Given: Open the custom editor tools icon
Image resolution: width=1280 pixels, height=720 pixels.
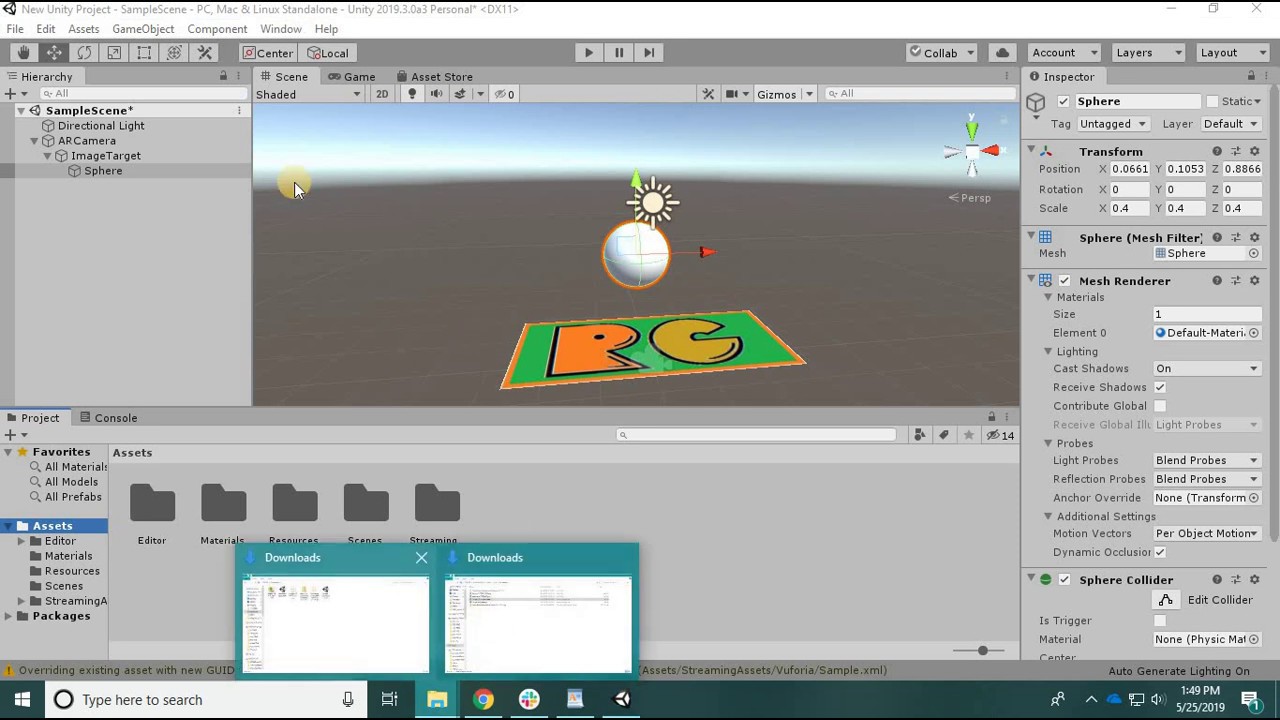Looking at the screenshot, I should point(205,53).
